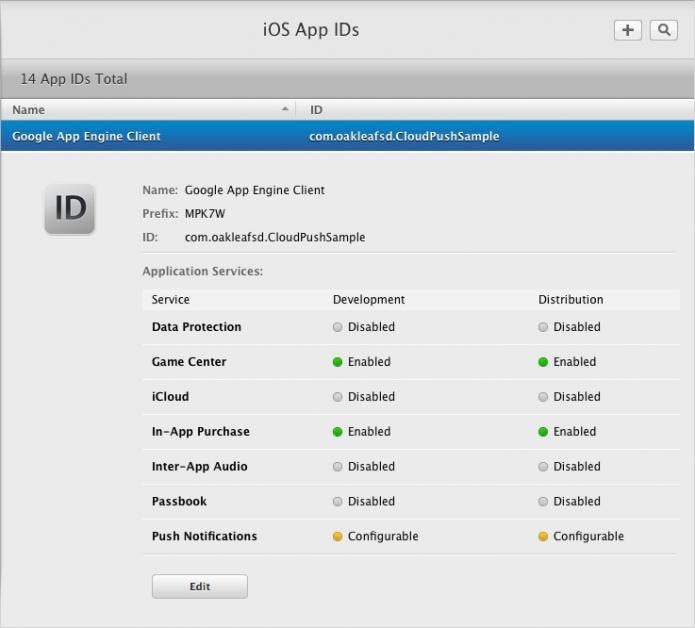Screen dimensions: 695x628
Task: Click Data Protection Development 'Disabled' text
Action: point(371,327)
